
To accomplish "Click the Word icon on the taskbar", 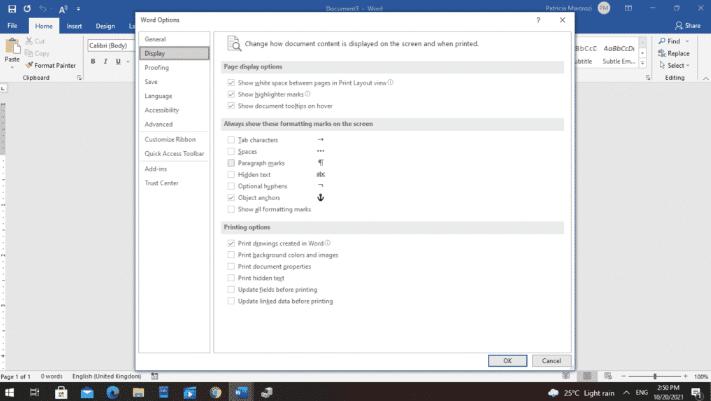I will tap(241, 392).
